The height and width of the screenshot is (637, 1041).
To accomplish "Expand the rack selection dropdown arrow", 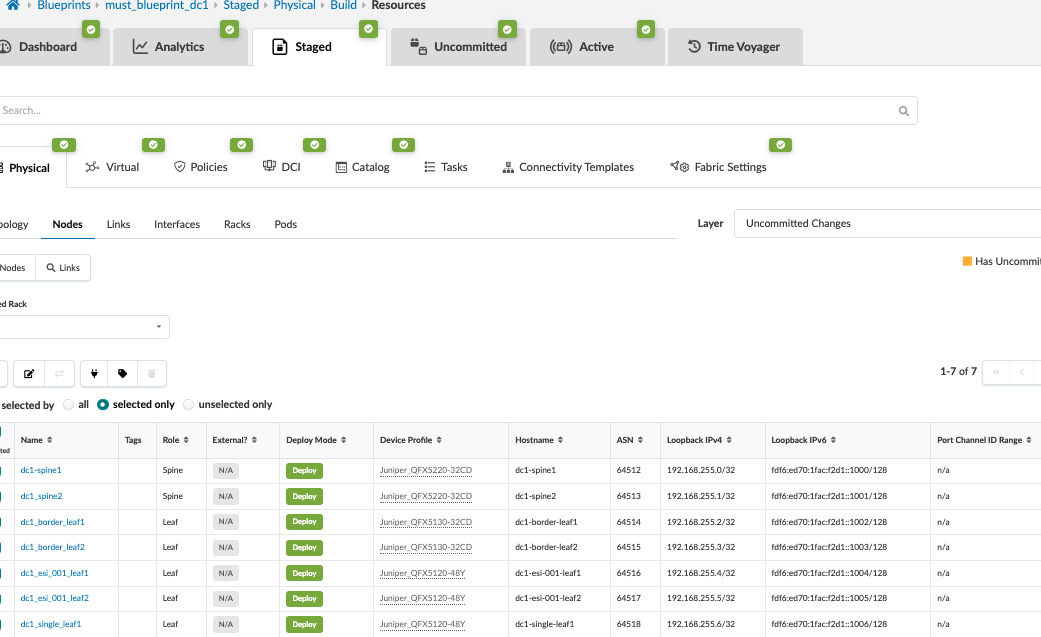I will pos(159,327).
